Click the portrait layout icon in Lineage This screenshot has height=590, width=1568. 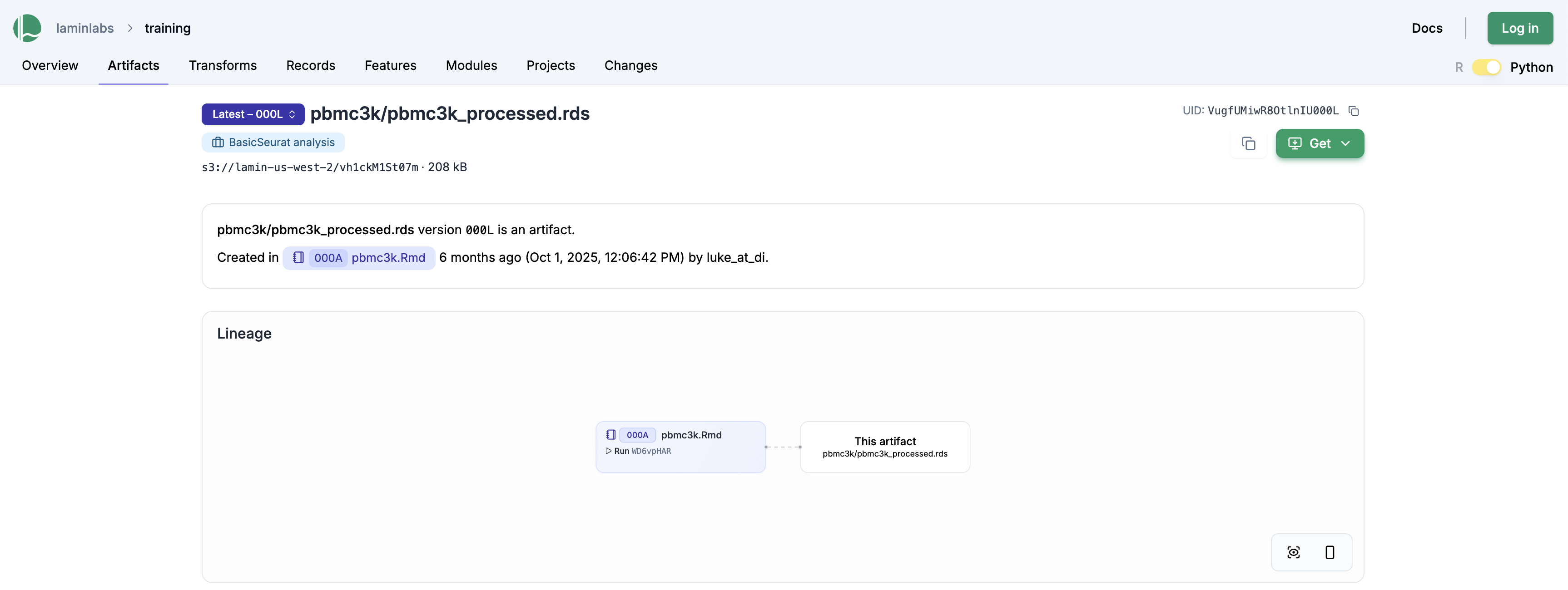pos(1330,552)
